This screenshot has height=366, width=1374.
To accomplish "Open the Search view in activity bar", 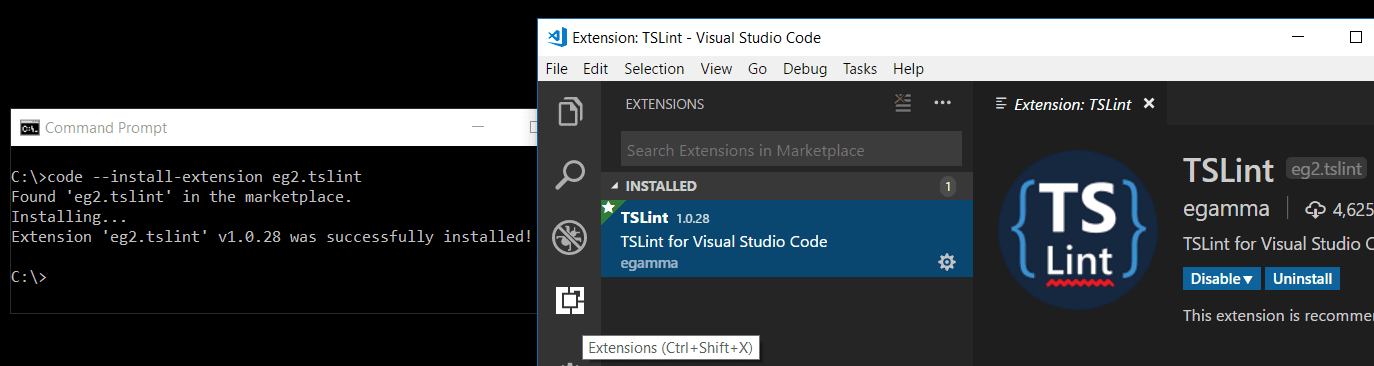I will point(570,175).
